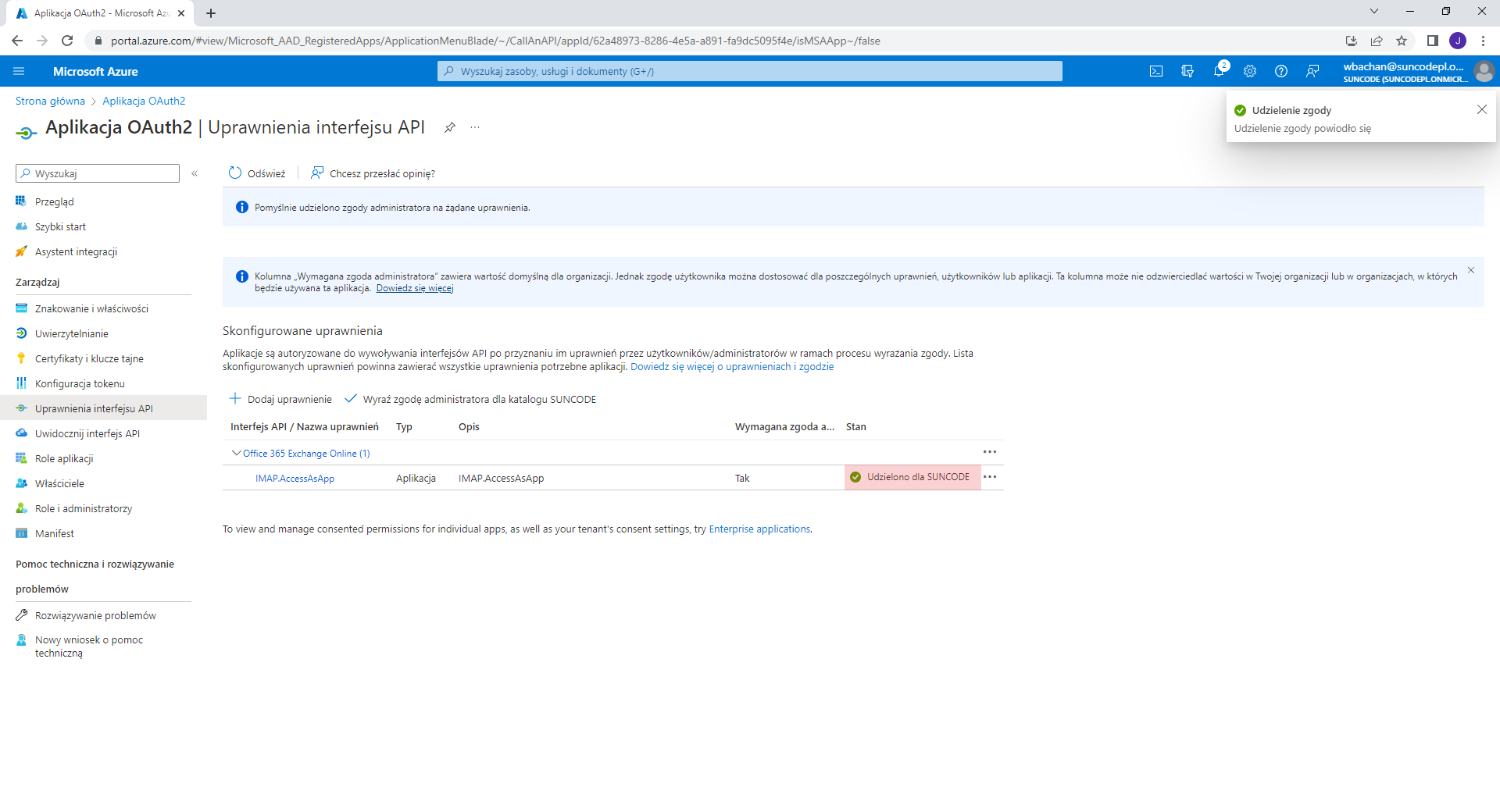
Task: Open portal settings gear
Action: click(1250, 71)
